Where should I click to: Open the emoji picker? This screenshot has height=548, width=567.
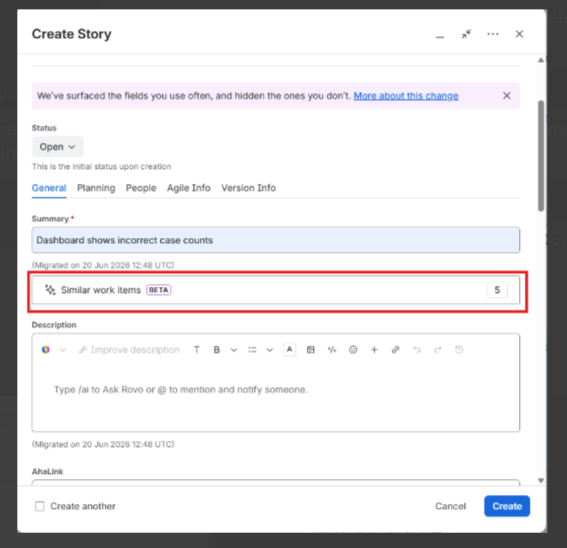pyautogui.click(x=353, y=350)
